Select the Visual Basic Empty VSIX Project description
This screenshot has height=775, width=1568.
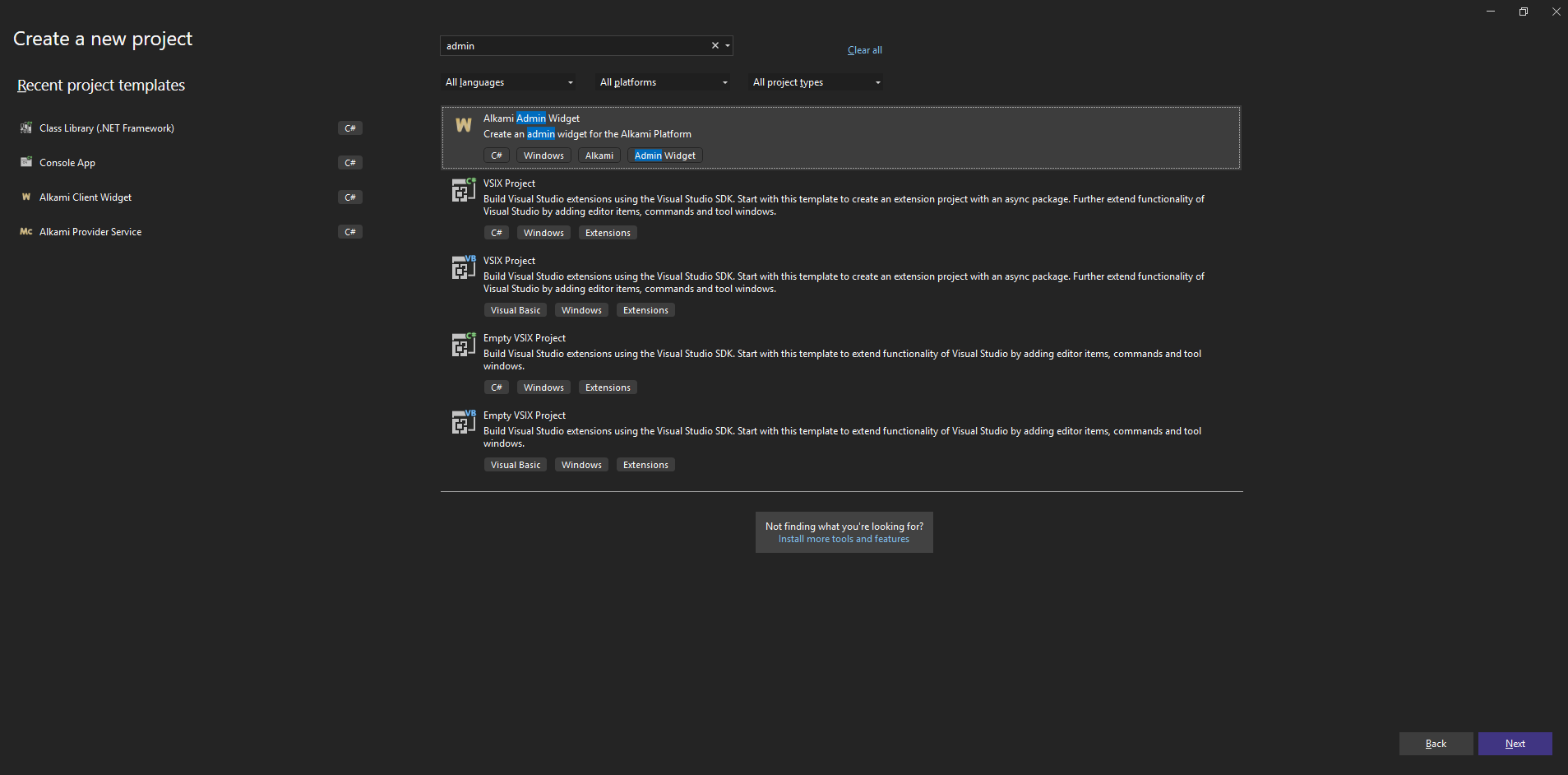[x=842, y=437]
